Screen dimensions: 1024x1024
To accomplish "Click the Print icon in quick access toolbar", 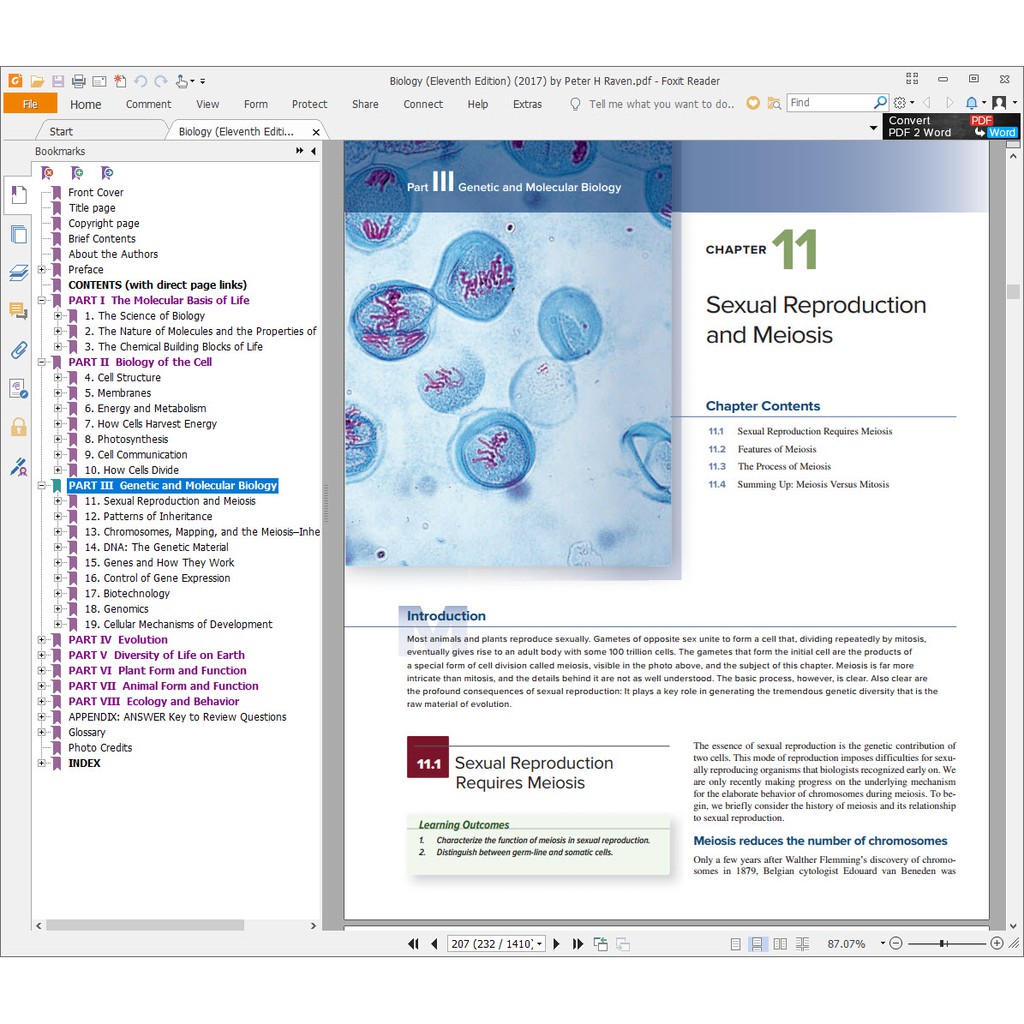I will click(x=78, y=81).
